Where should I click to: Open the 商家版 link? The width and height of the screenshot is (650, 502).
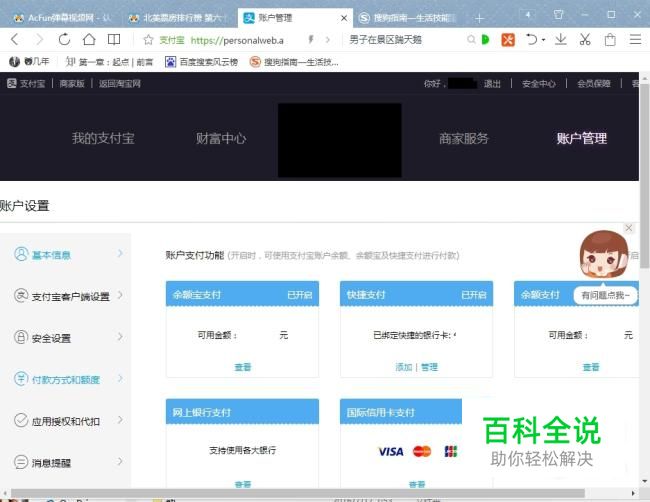pos(72,84)
